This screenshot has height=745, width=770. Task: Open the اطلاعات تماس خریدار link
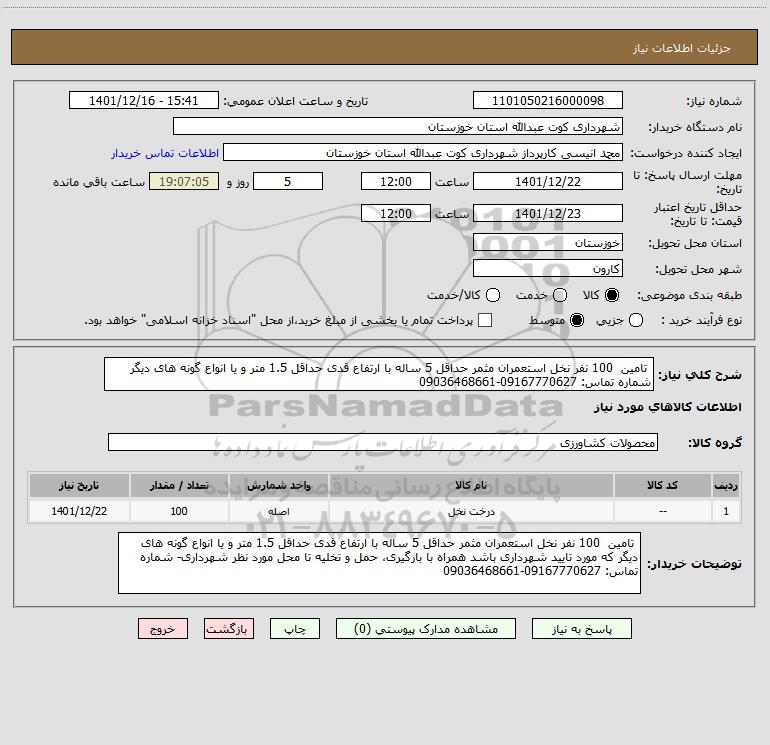tap(165, 153)
